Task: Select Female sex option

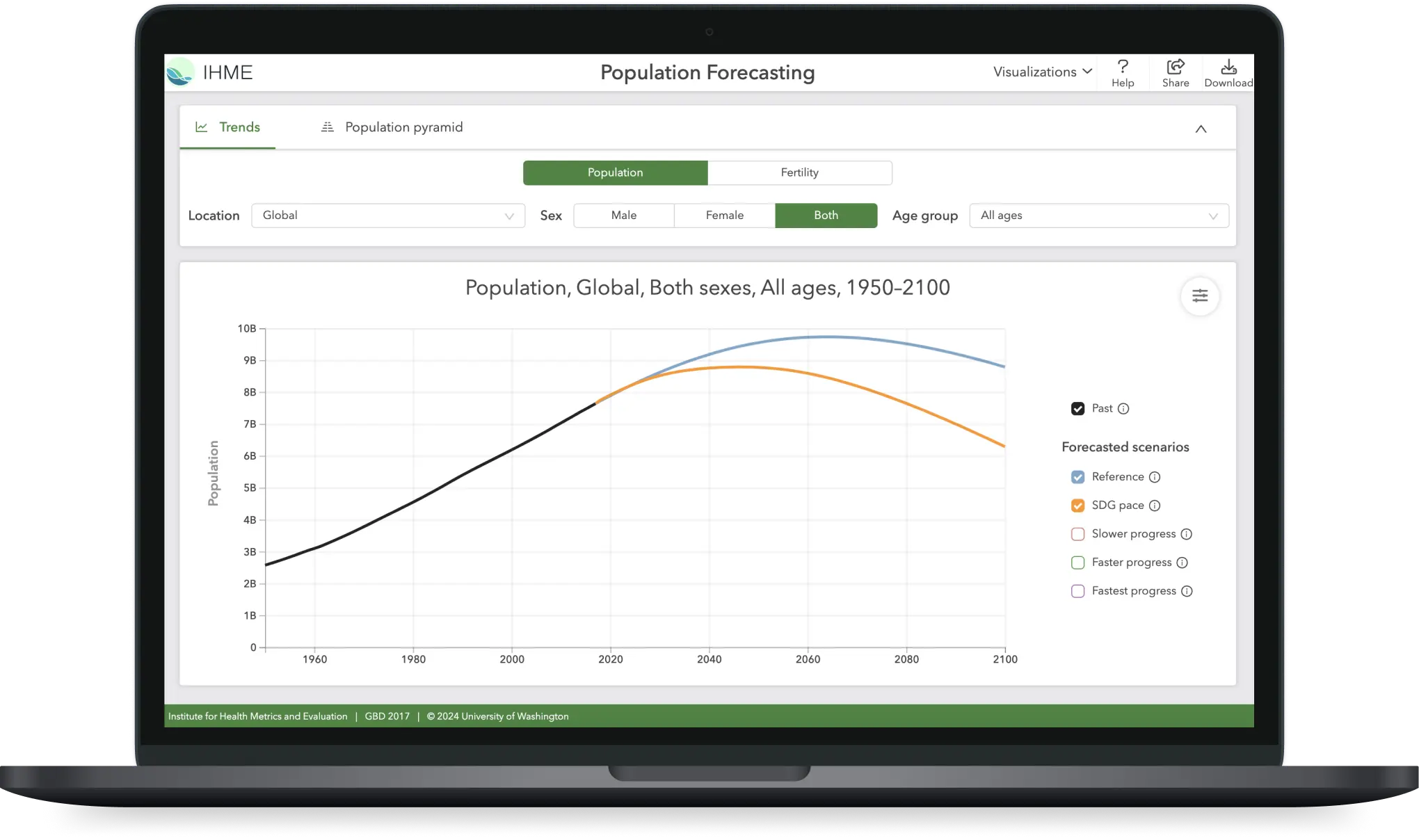Action: pos(725,216)
